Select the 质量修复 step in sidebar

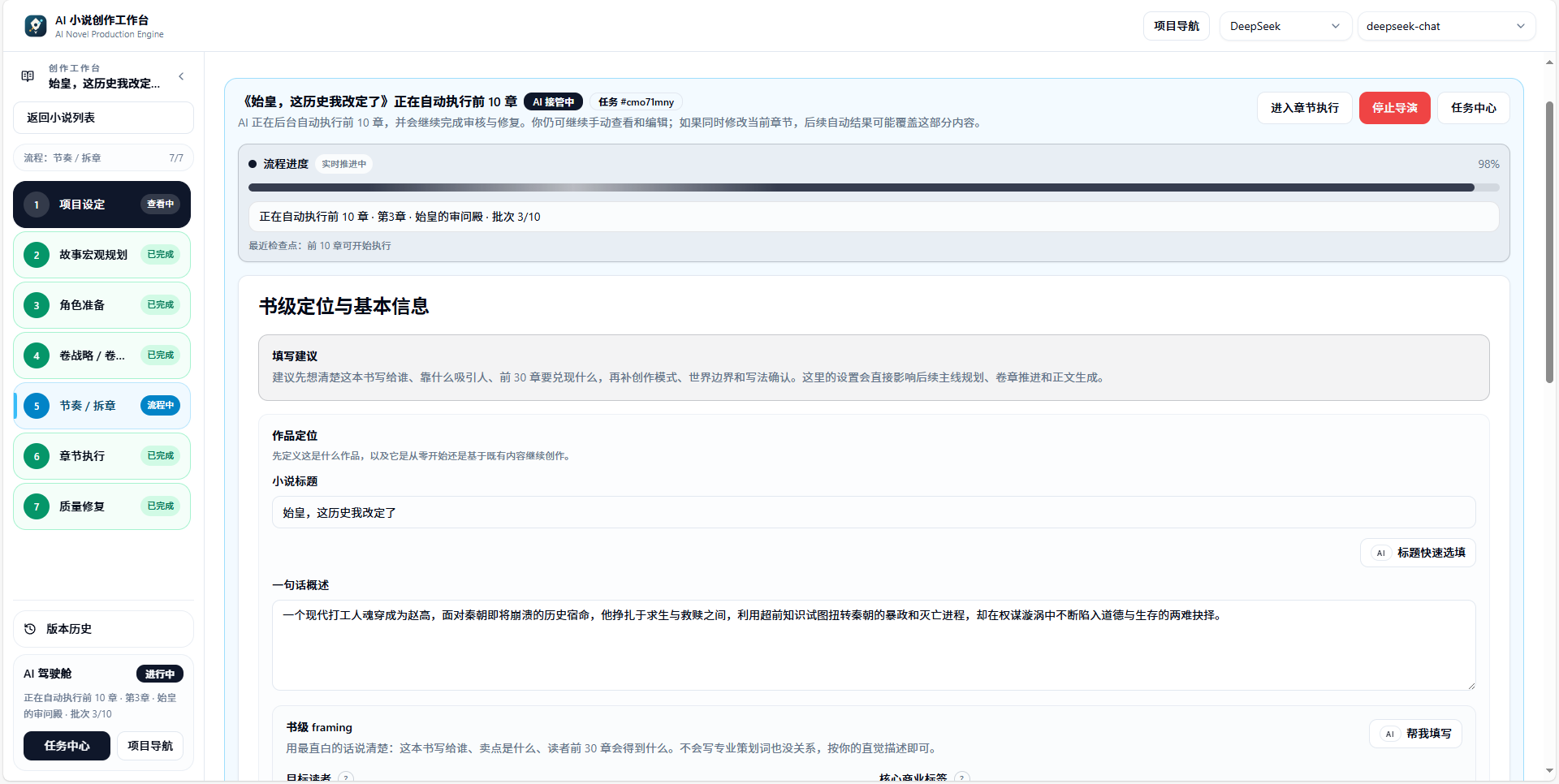101,506
